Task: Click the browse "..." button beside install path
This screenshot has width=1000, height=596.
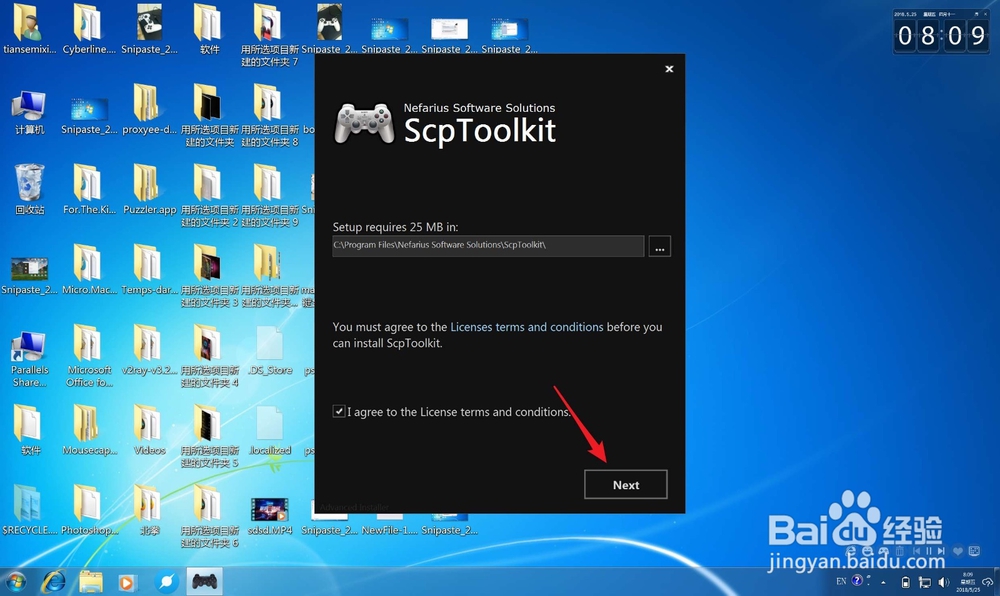Action: pos(659,246)
